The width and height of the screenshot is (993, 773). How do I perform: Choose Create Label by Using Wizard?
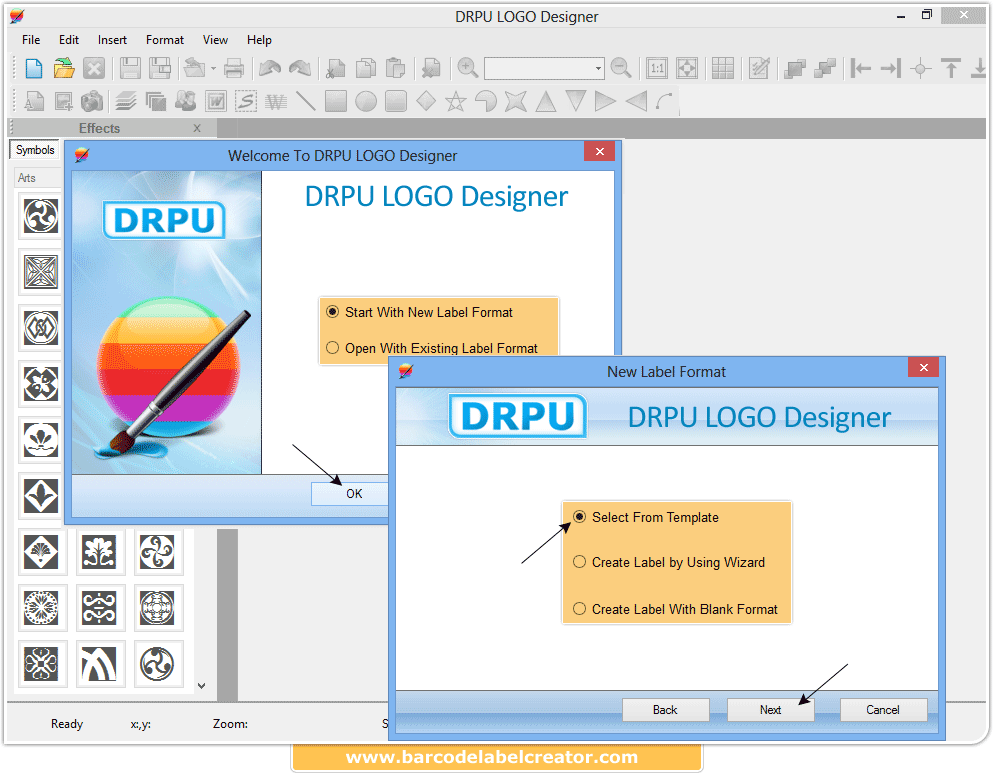click(x=579, y=562)
